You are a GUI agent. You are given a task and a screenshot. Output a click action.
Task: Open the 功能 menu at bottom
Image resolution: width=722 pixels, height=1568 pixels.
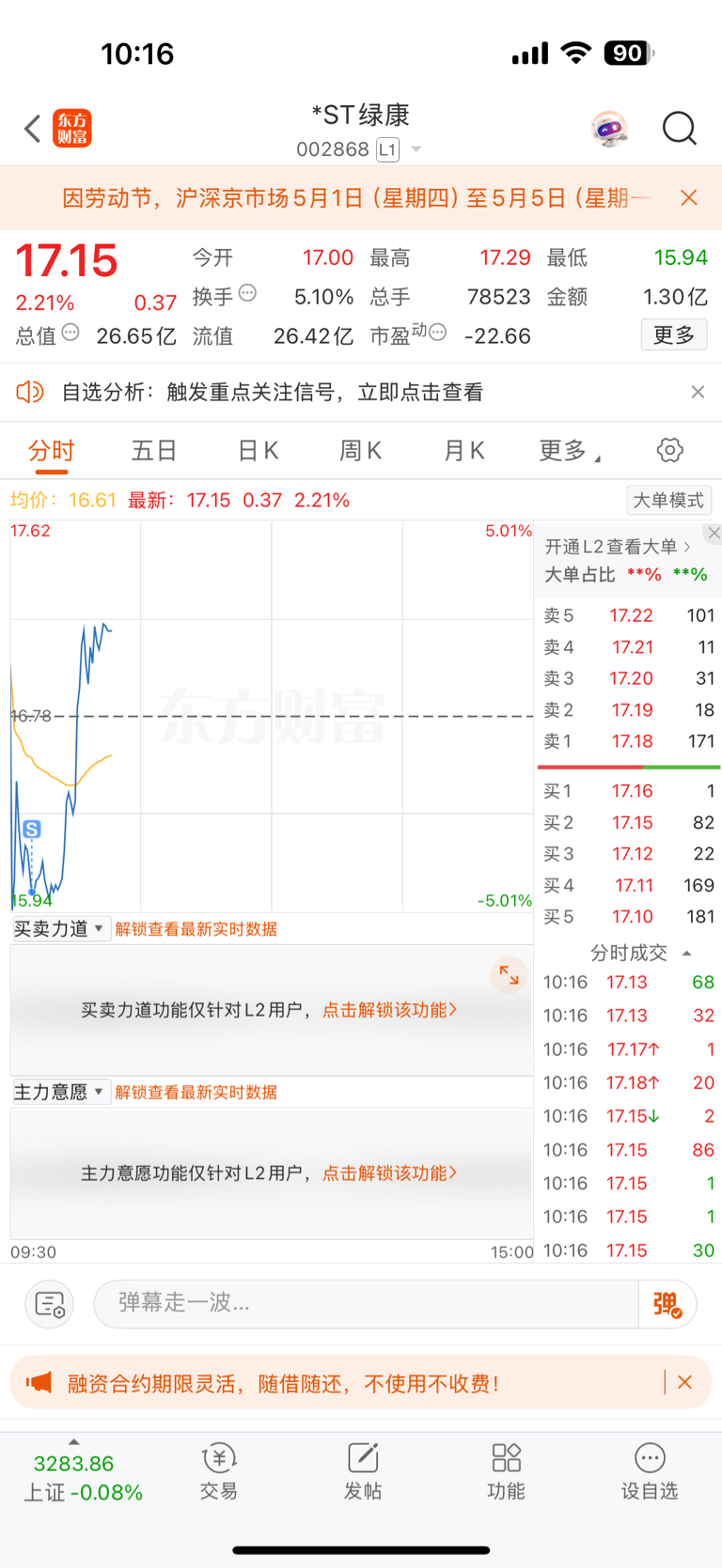pyautogui.click(x=506, y=1473)
